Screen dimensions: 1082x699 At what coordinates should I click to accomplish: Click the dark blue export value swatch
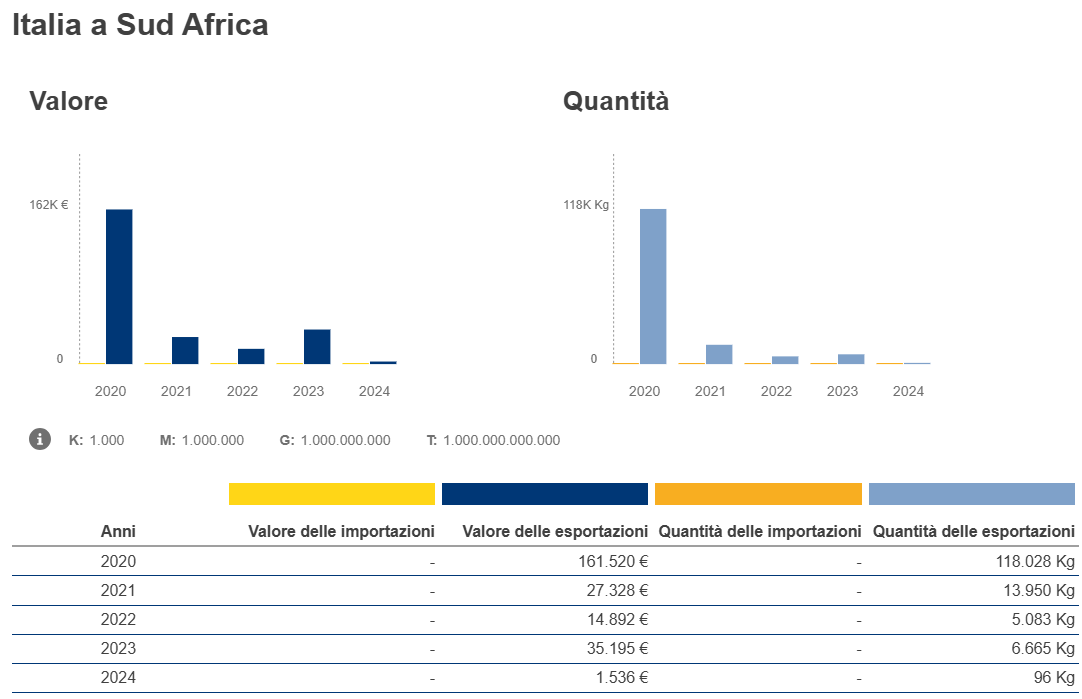(545, 494)
